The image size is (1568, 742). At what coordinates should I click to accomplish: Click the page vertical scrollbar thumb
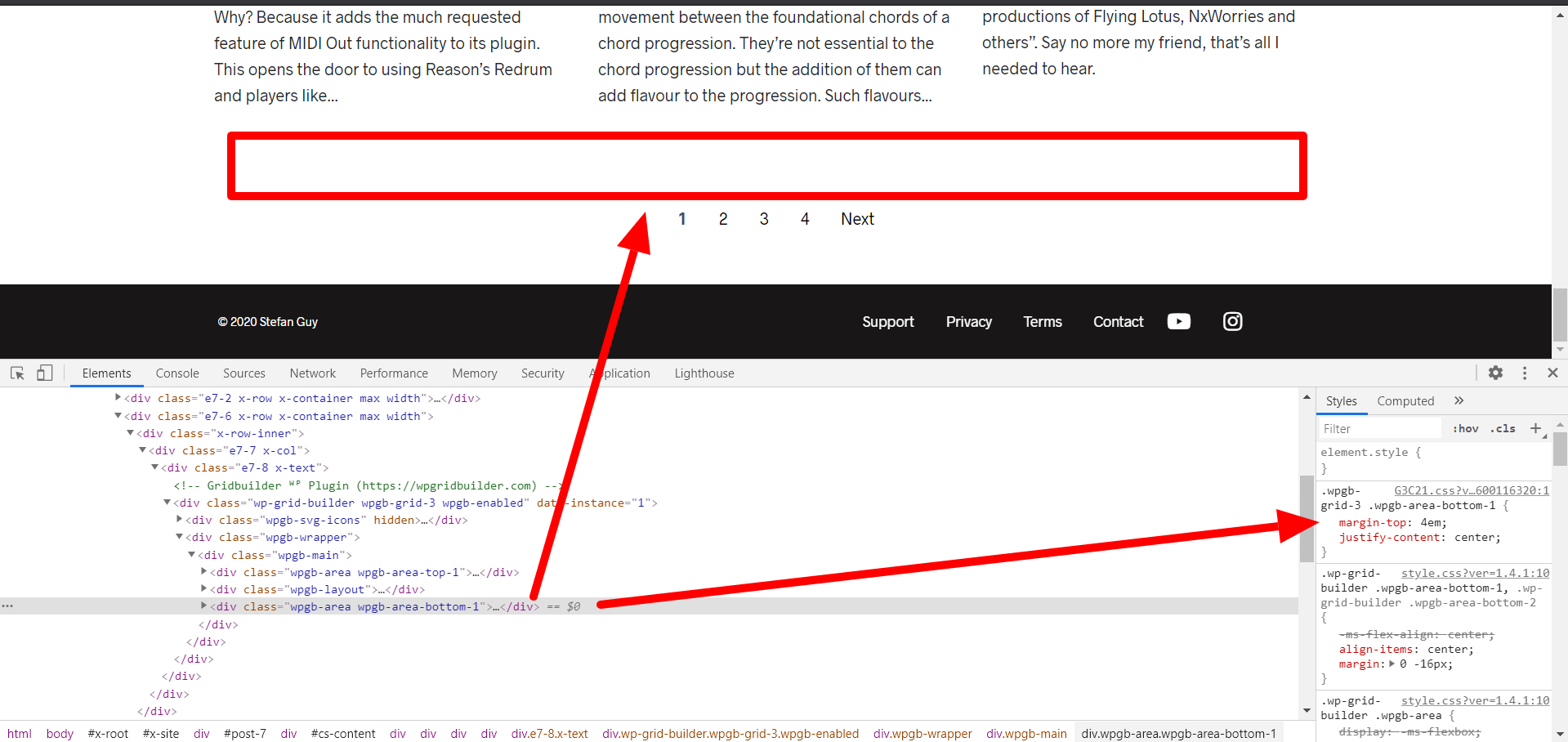click(x=1560, y=315)
